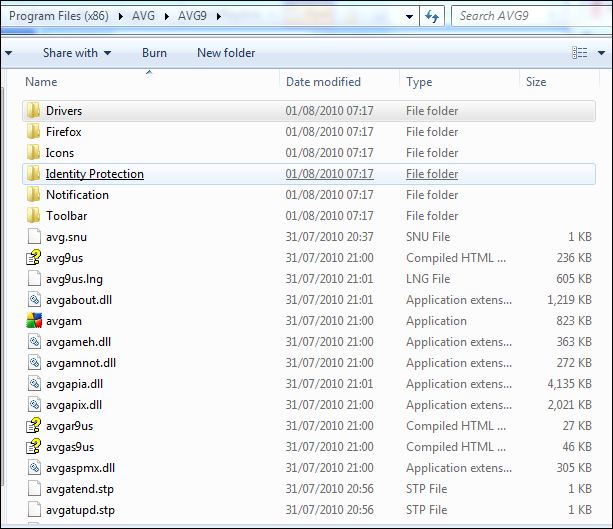This screenshot has height=529, width=613.
Task: Click the 2,021 KB size value
Action: click(x=569, y=405)
